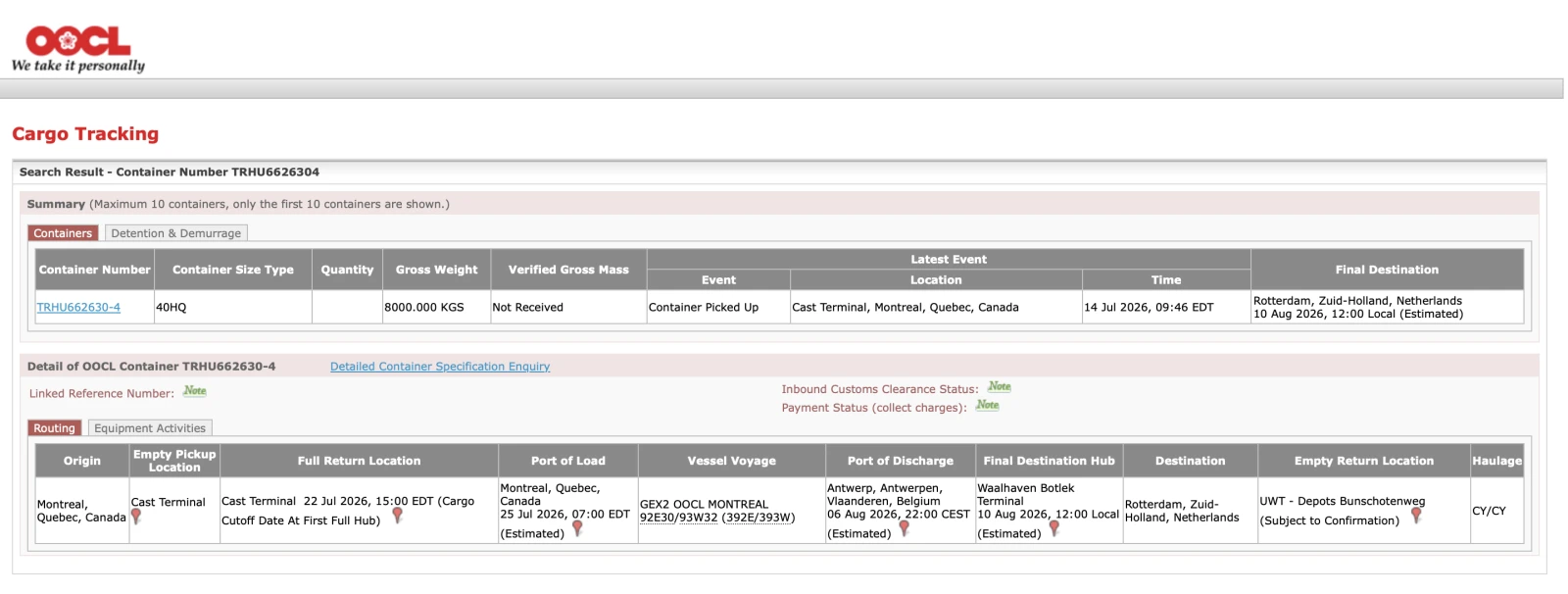Click Detail of OOCL Container TRHU662630-4 title
Screen dimensions: 1568x594
pos(152,367)
